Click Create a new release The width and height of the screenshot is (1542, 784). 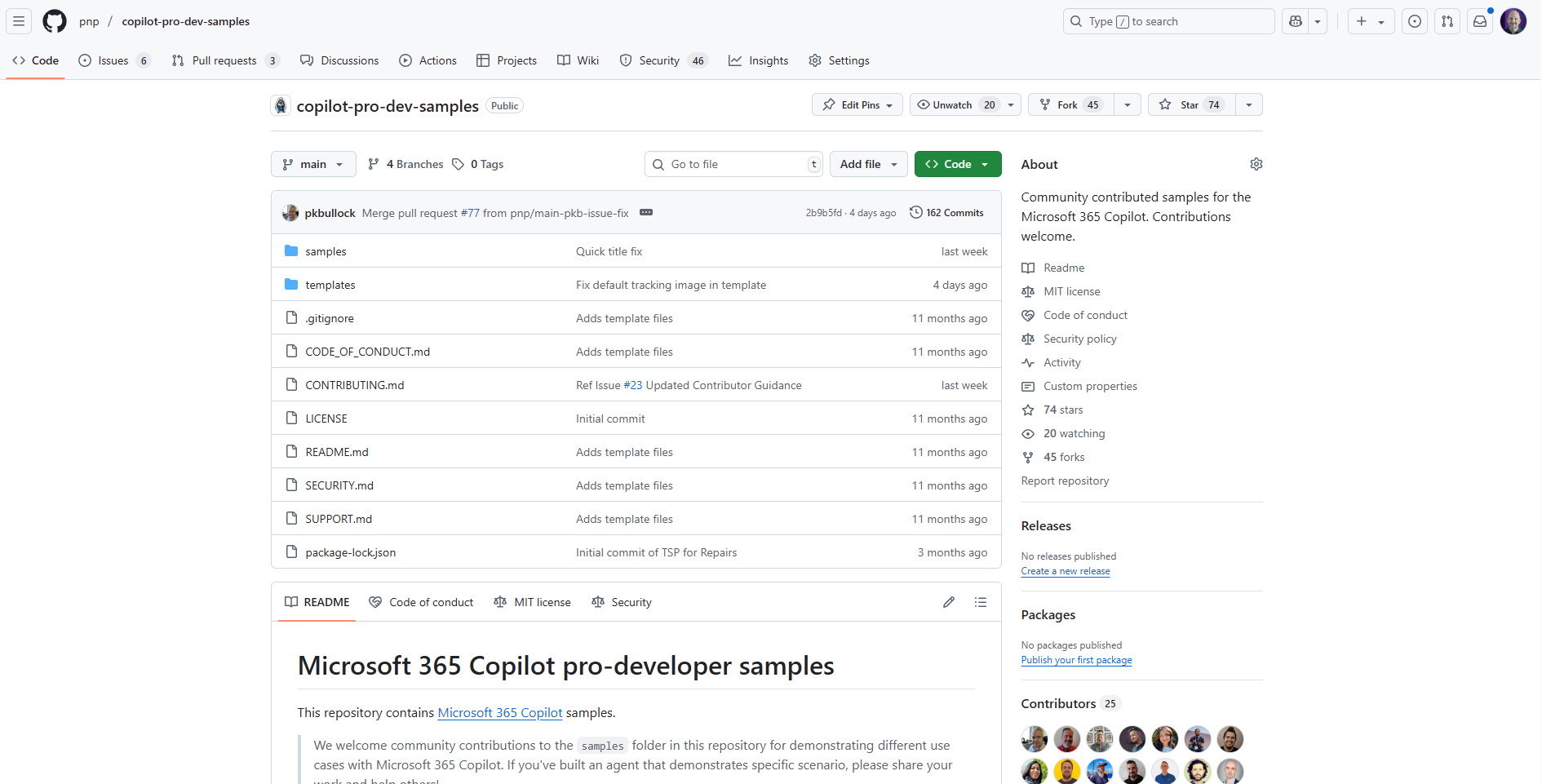(x=1066, y=571)
